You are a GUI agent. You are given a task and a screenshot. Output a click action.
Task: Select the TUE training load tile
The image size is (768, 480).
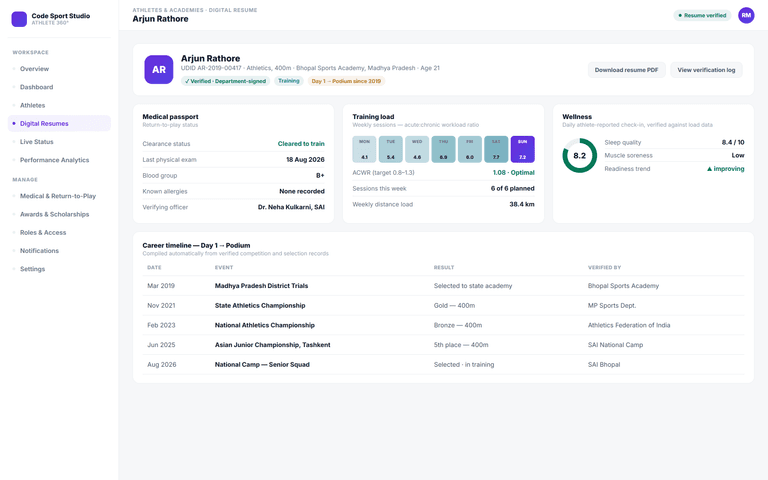pos(391,149)
